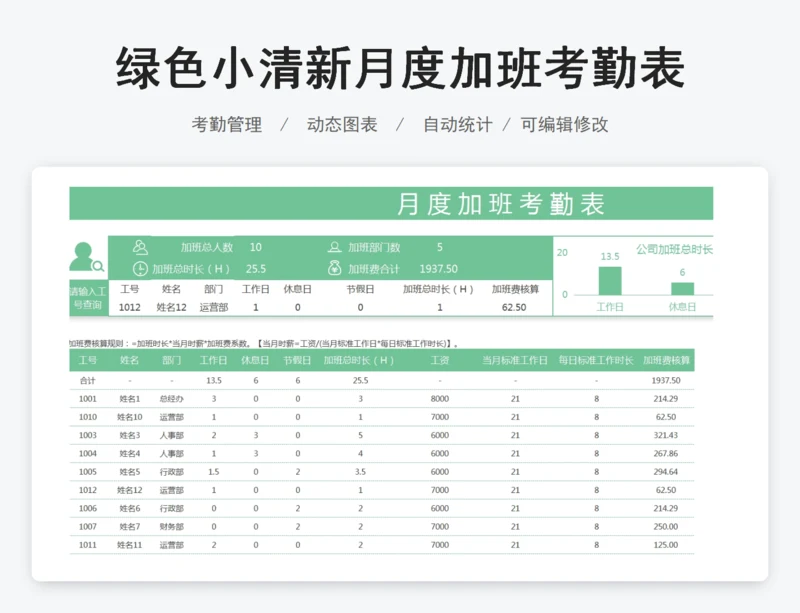The image size is (800, 613).
Task: Select overtime pay cell 294.64
Action: tap(666, 472)
